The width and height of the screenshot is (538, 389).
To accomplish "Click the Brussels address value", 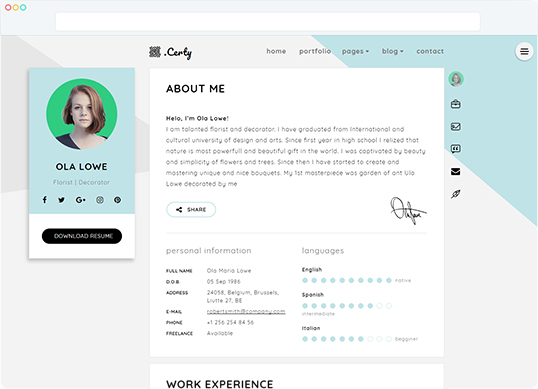I will click(243, 296).
